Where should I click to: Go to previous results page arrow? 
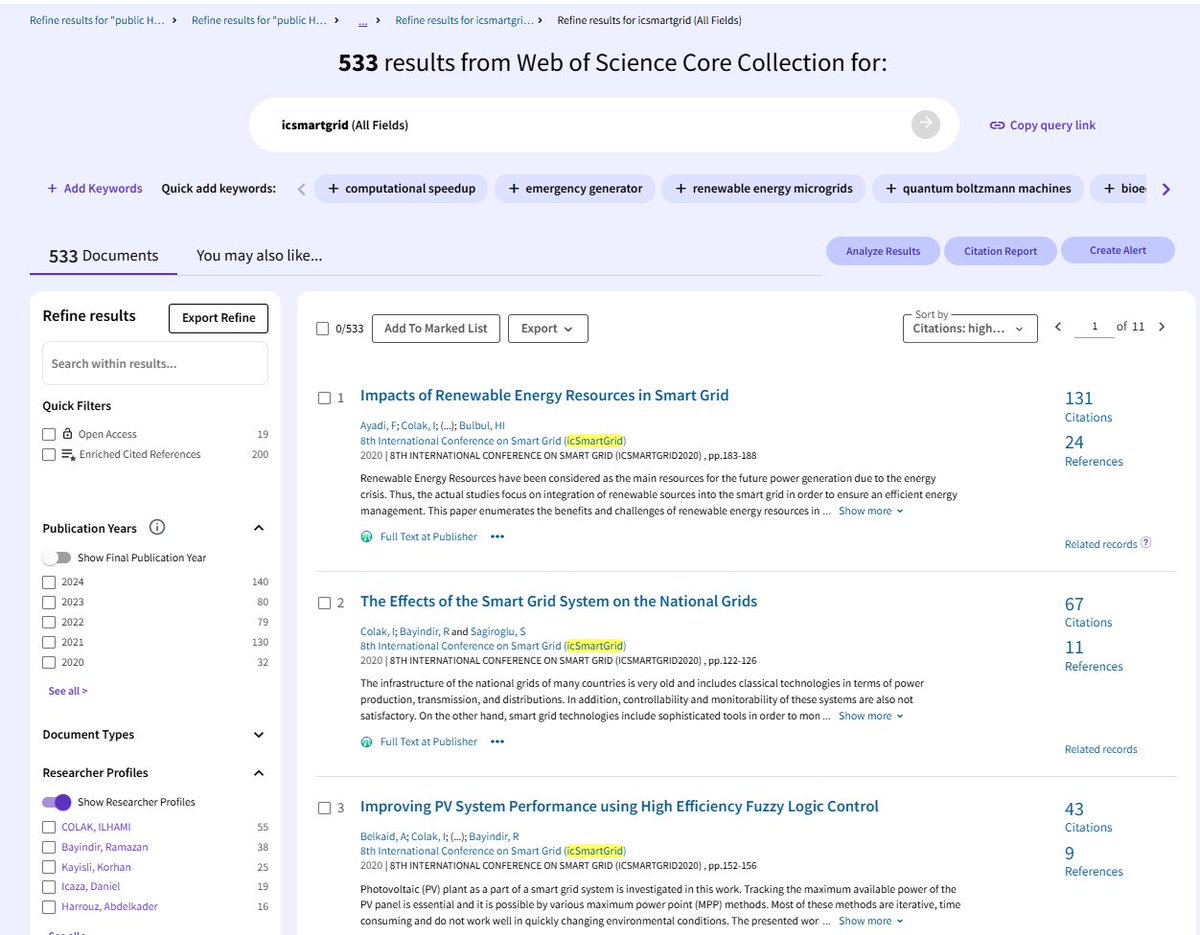click(1058, 327)
